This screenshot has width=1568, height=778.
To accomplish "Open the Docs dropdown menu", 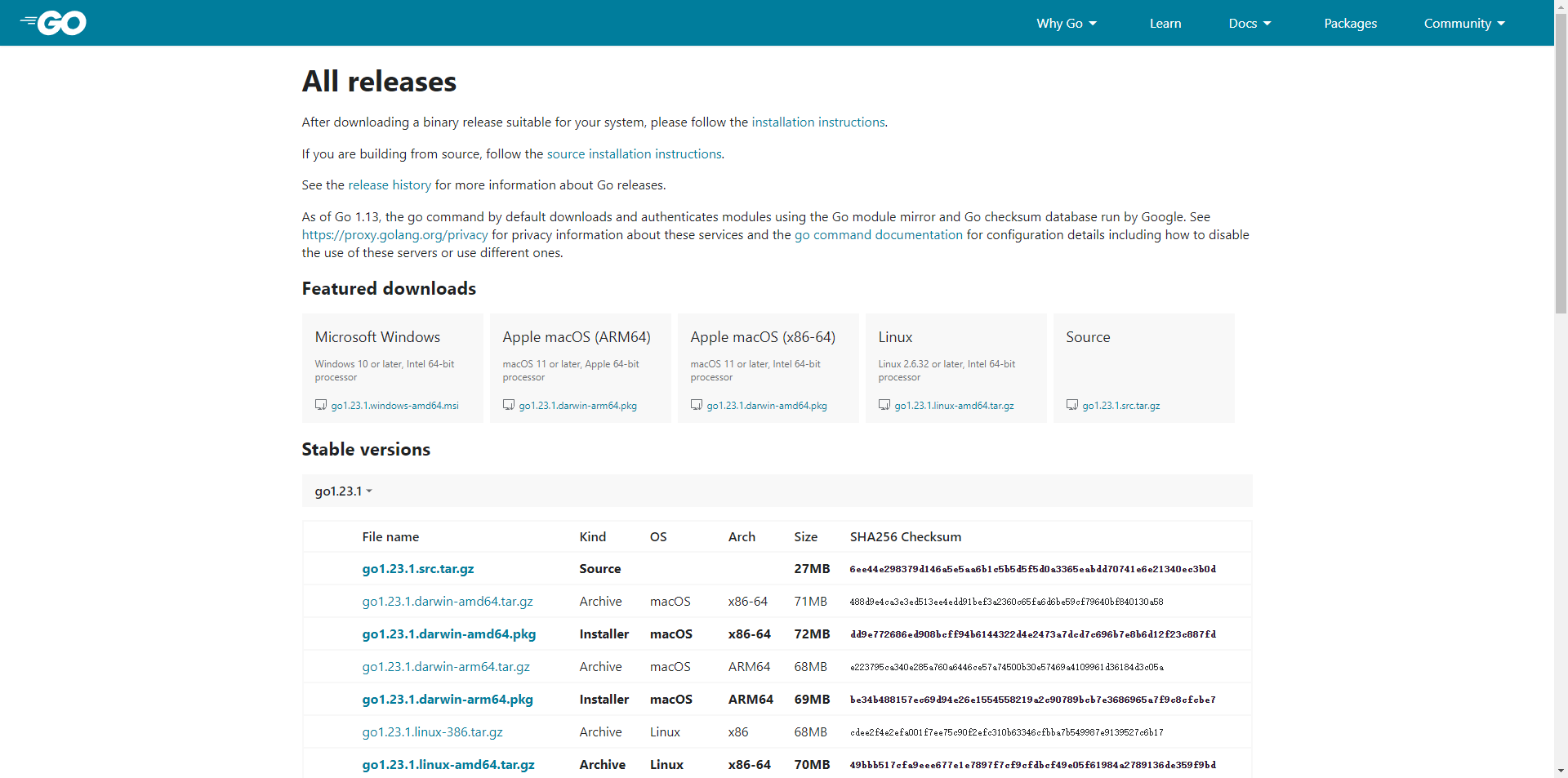I will click(1249, 24).
